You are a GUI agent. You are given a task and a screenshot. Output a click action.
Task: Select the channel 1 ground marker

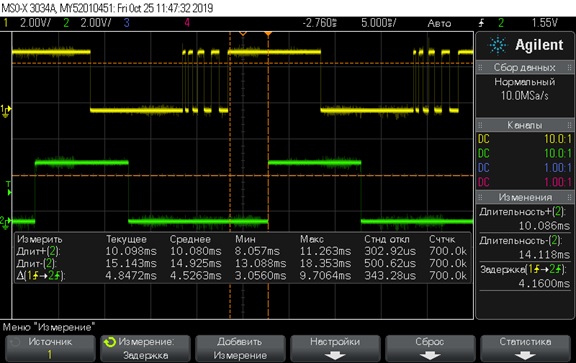pyautogui.click(x=6, y=111)
